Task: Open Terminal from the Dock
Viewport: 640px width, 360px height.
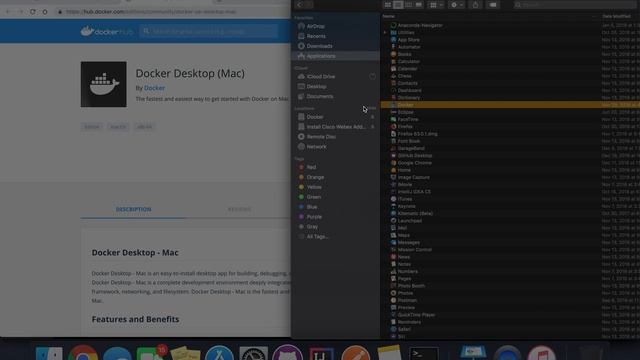Action: (424, 354)
